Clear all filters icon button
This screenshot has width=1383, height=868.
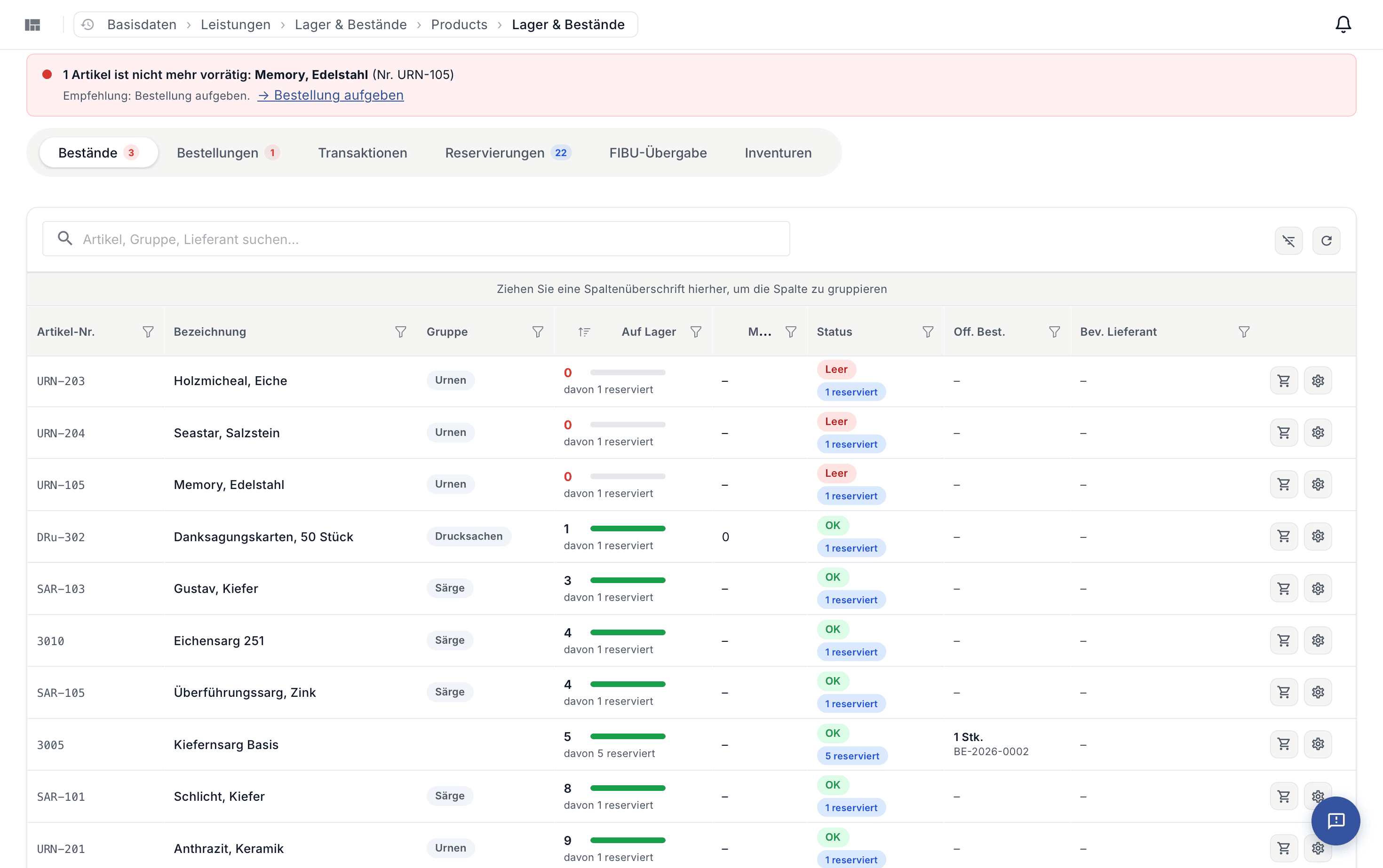1288,241
